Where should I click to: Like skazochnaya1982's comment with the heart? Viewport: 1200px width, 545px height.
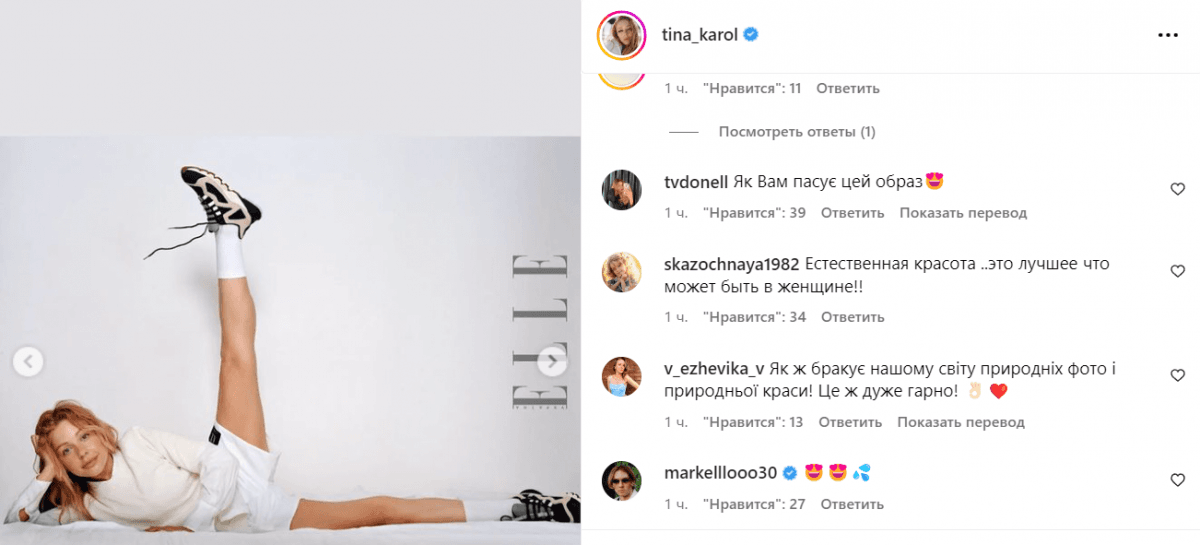point(1177,271)
